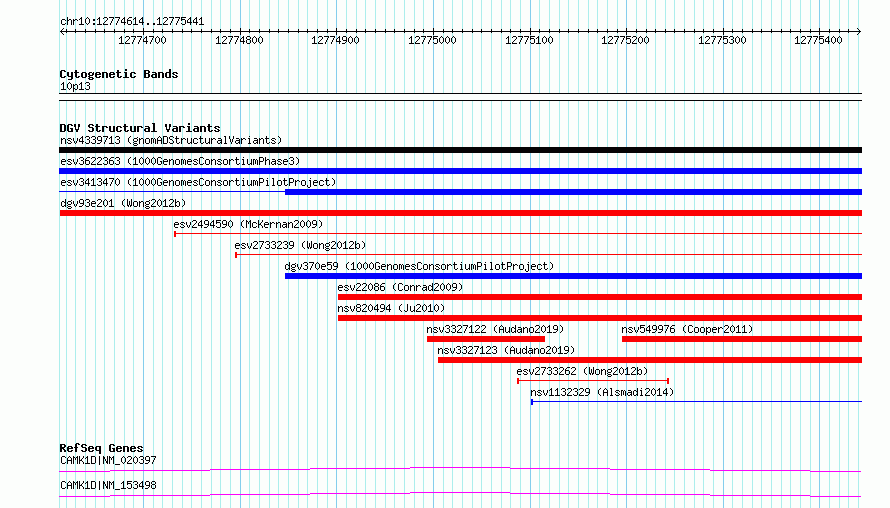Select nsv3327122 (Audano2019) label

pos(495,329)
